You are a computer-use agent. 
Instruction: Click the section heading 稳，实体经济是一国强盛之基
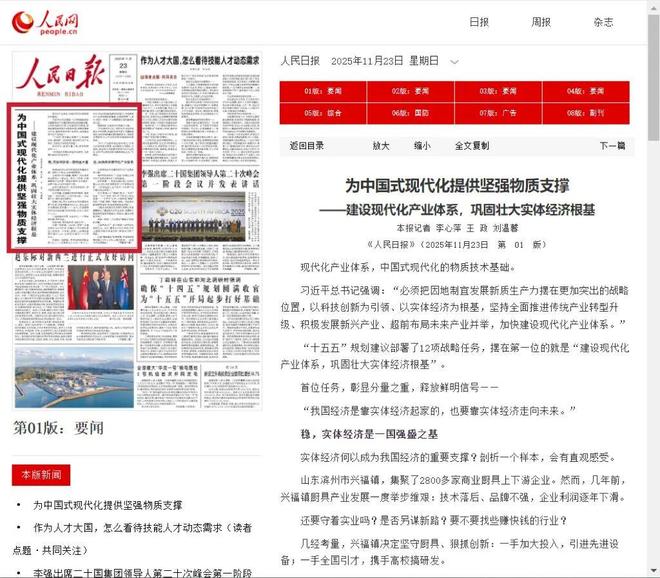pyautogui.click(x=369, y=434)
